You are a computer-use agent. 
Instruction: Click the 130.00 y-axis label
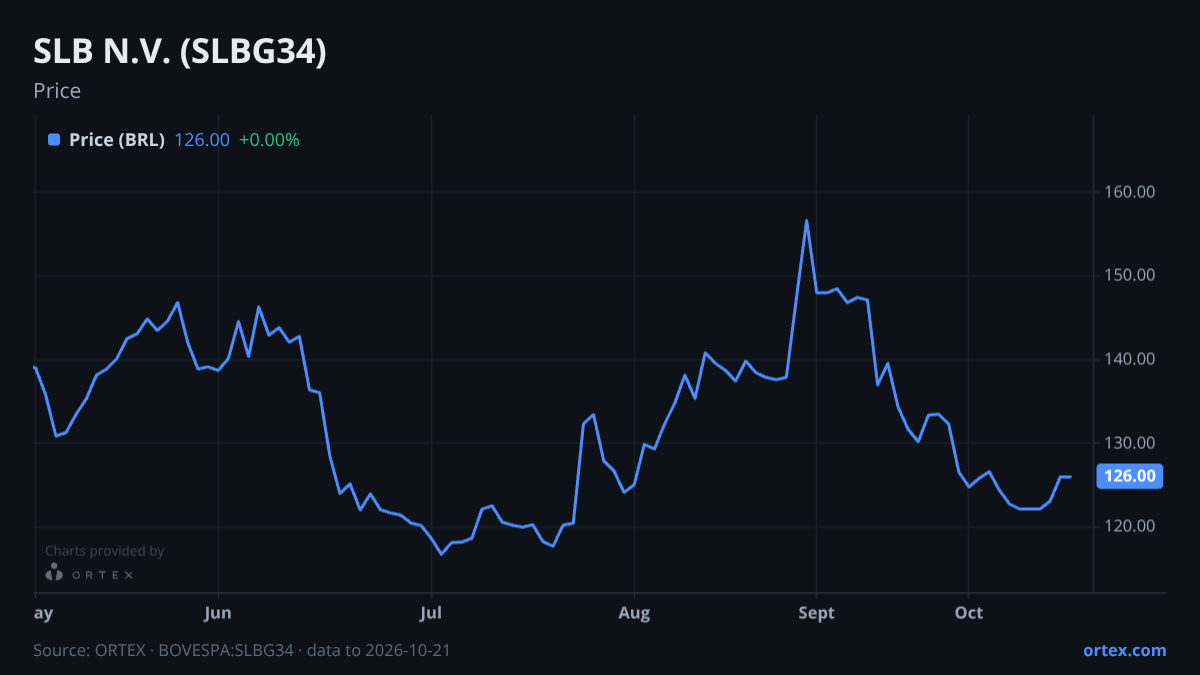point(1132,443)
